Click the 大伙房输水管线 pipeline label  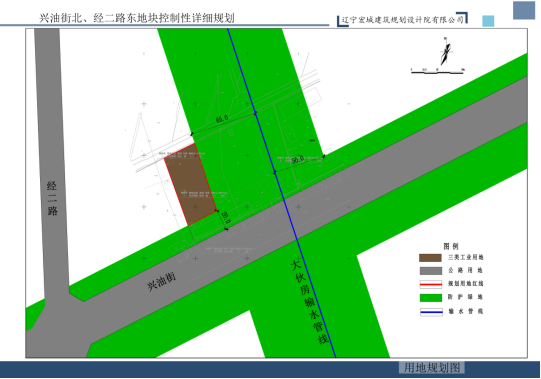coord(309,302)
